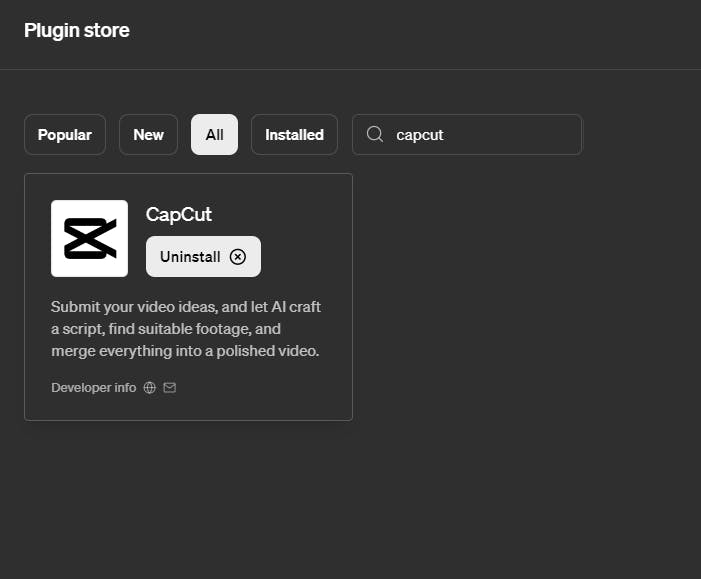Screen dimensions: 701x579
Task: Open developer website via globe icon
Action: pyautogui.click(x=149, y=388)
